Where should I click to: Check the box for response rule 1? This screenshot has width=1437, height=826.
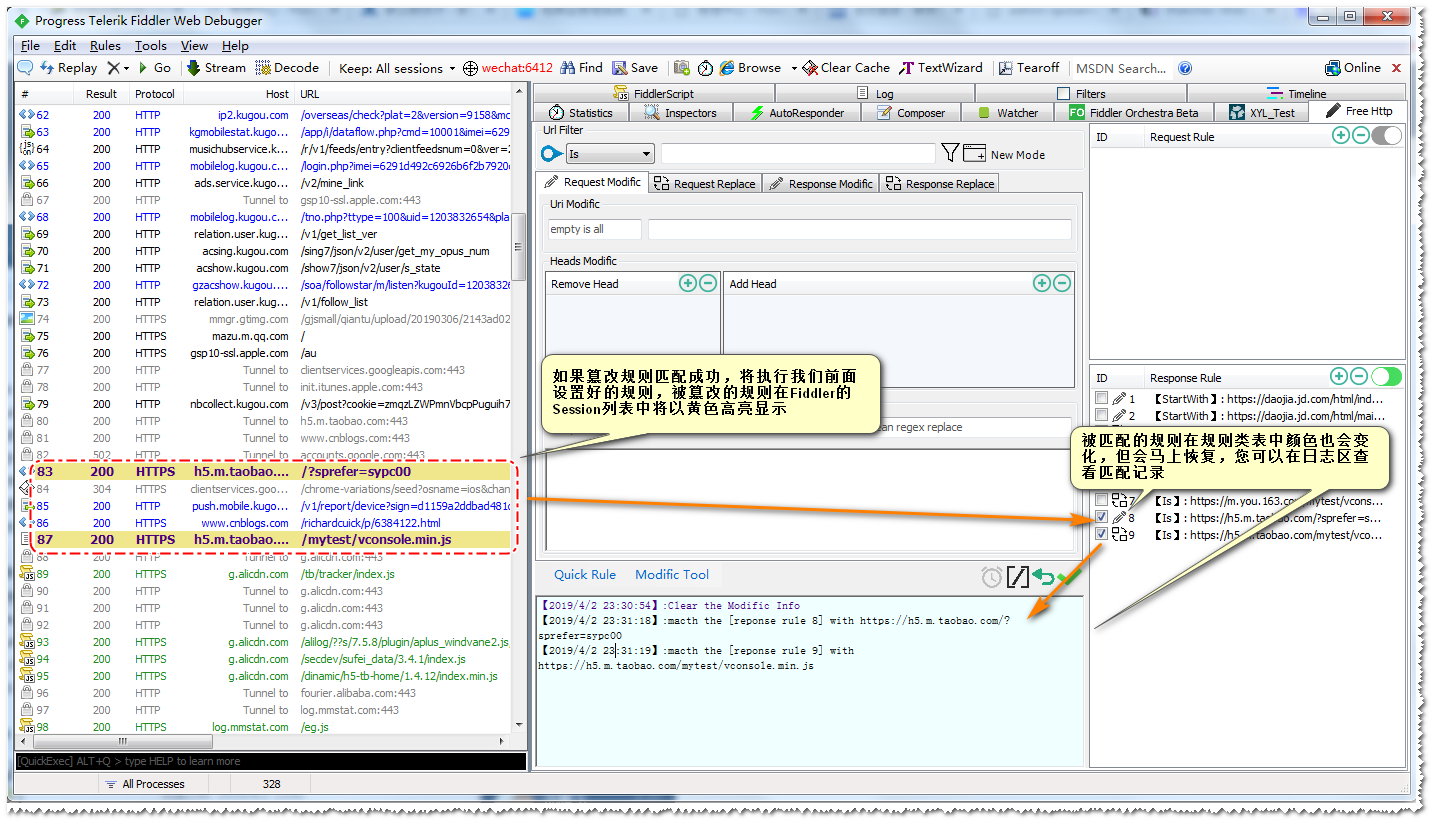tap(1101, 398)
